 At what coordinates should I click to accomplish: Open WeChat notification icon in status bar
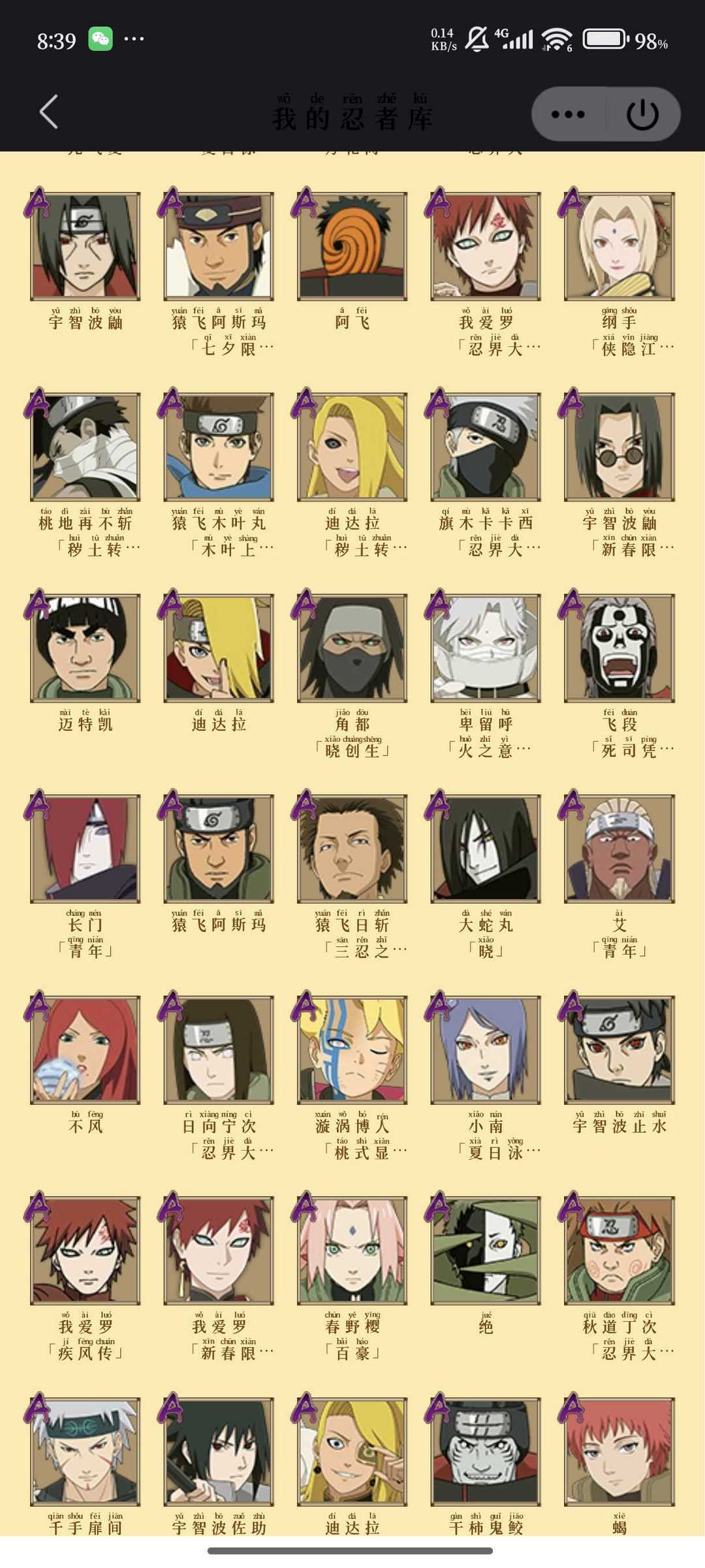coord(101,39)
